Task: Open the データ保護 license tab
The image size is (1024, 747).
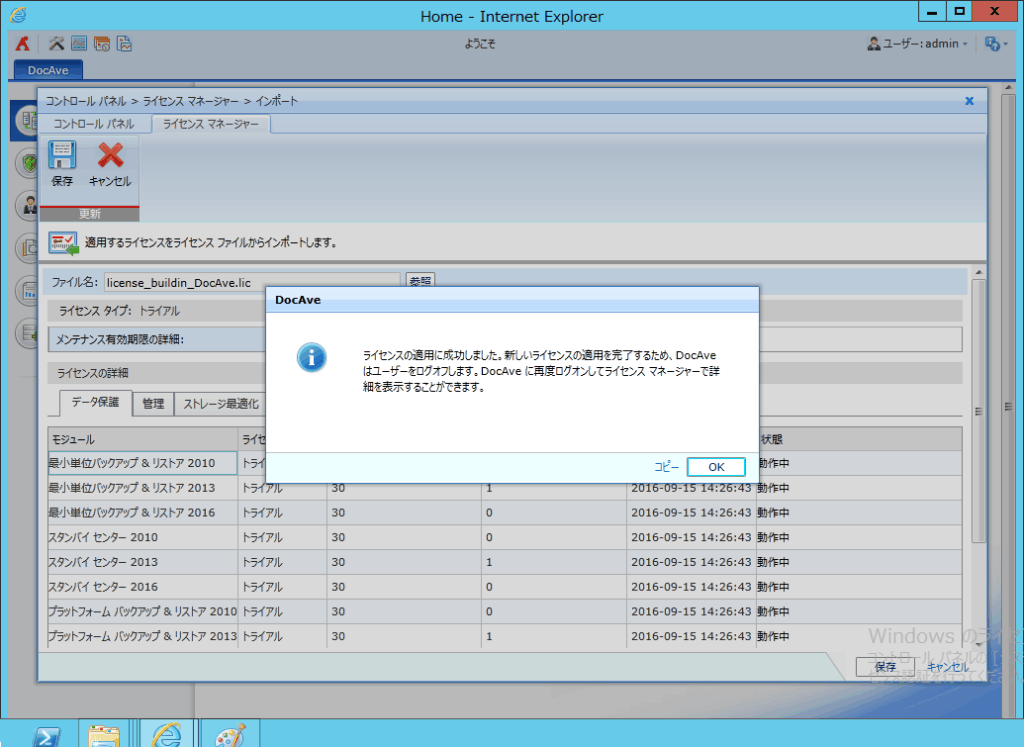Action: point(95,402)
